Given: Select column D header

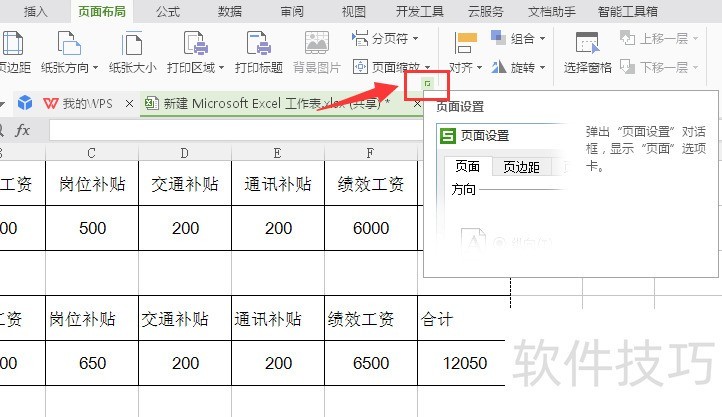Looking at the screenshot, I should pyautogui.click(x=185, y=153).
